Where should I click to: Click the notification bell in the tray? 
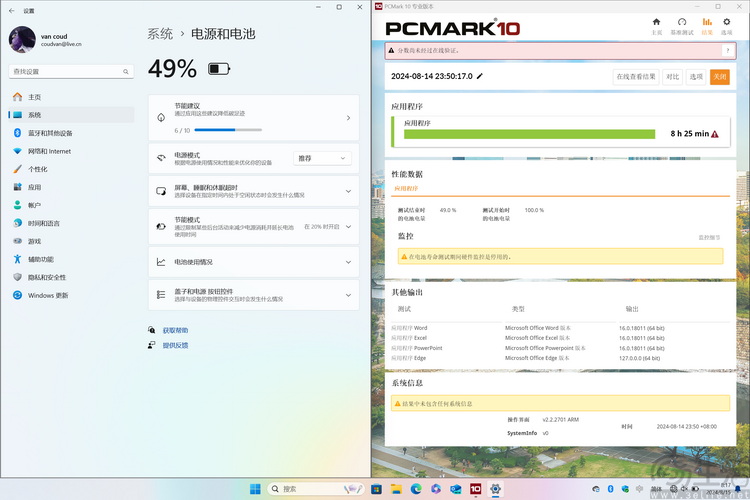738,489
